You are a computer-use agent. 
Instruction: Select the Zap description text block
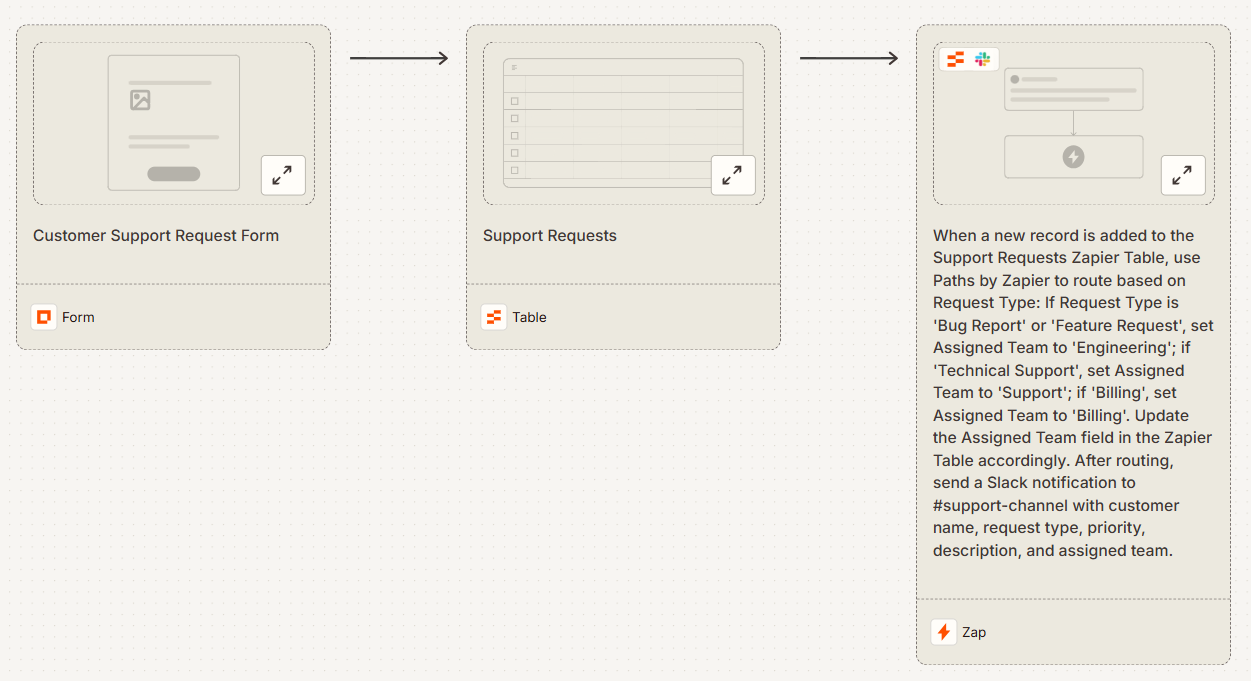[x=1072, y=392]
